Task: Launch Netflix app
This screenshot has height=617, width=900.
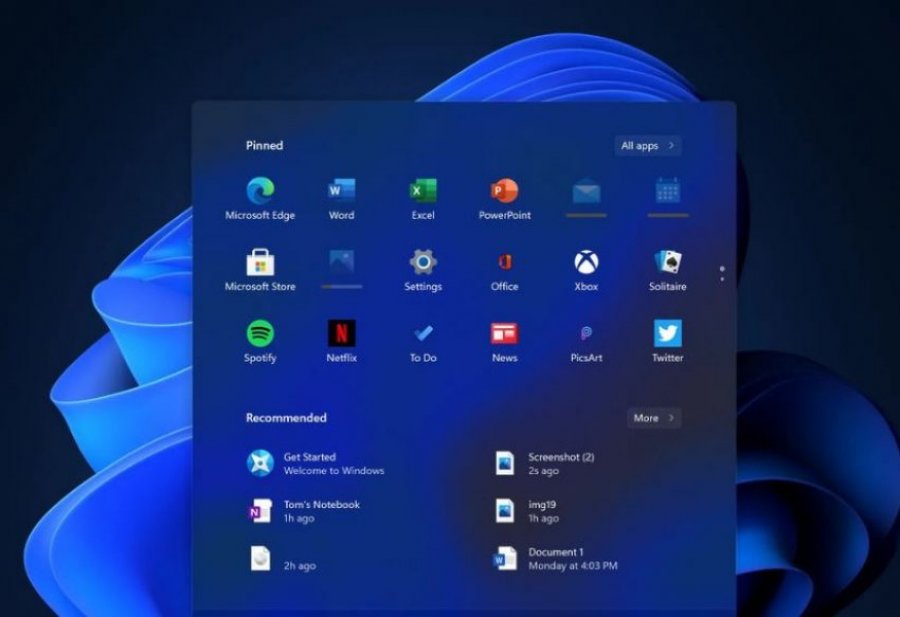Action: 342,341
